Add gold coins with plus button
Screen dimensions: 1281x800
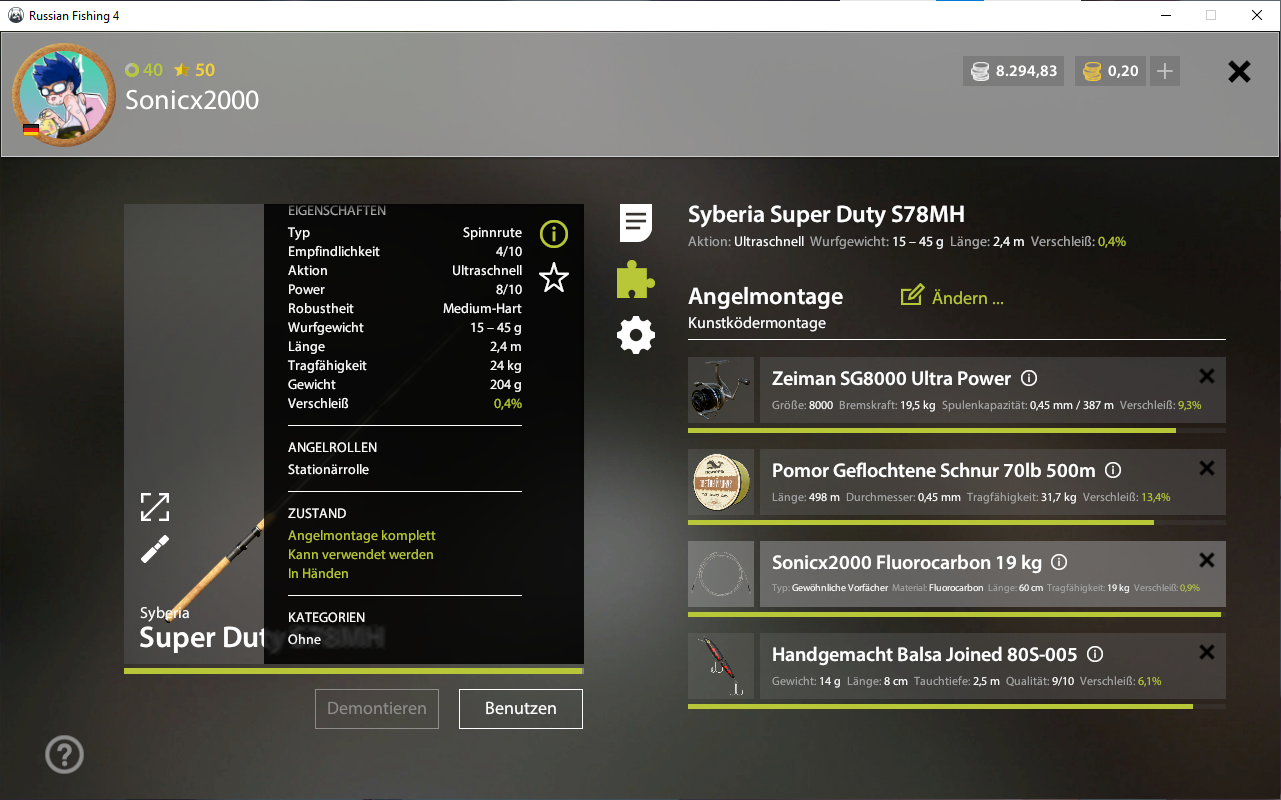coord(1164,71)
